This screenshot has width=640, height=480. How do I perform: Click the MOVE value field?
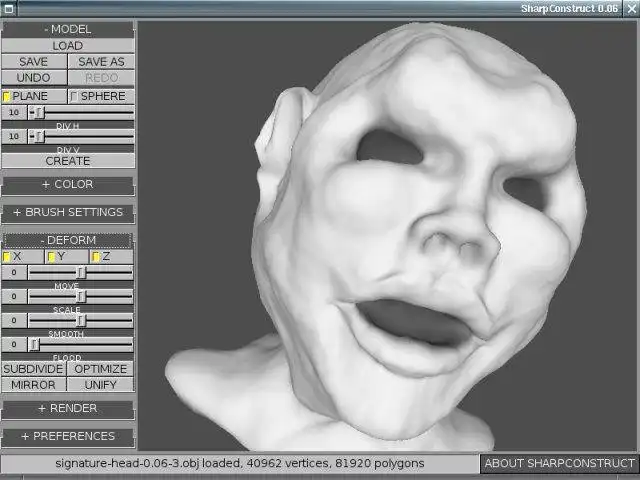14,273
